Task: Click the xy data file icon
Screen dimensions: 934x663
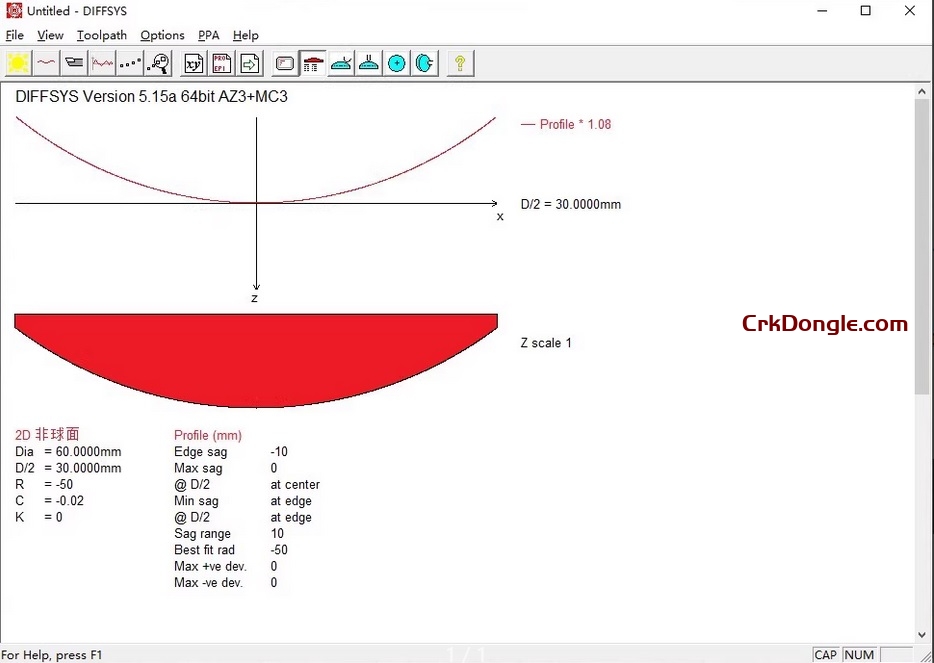Action: (x=193, y=62)
